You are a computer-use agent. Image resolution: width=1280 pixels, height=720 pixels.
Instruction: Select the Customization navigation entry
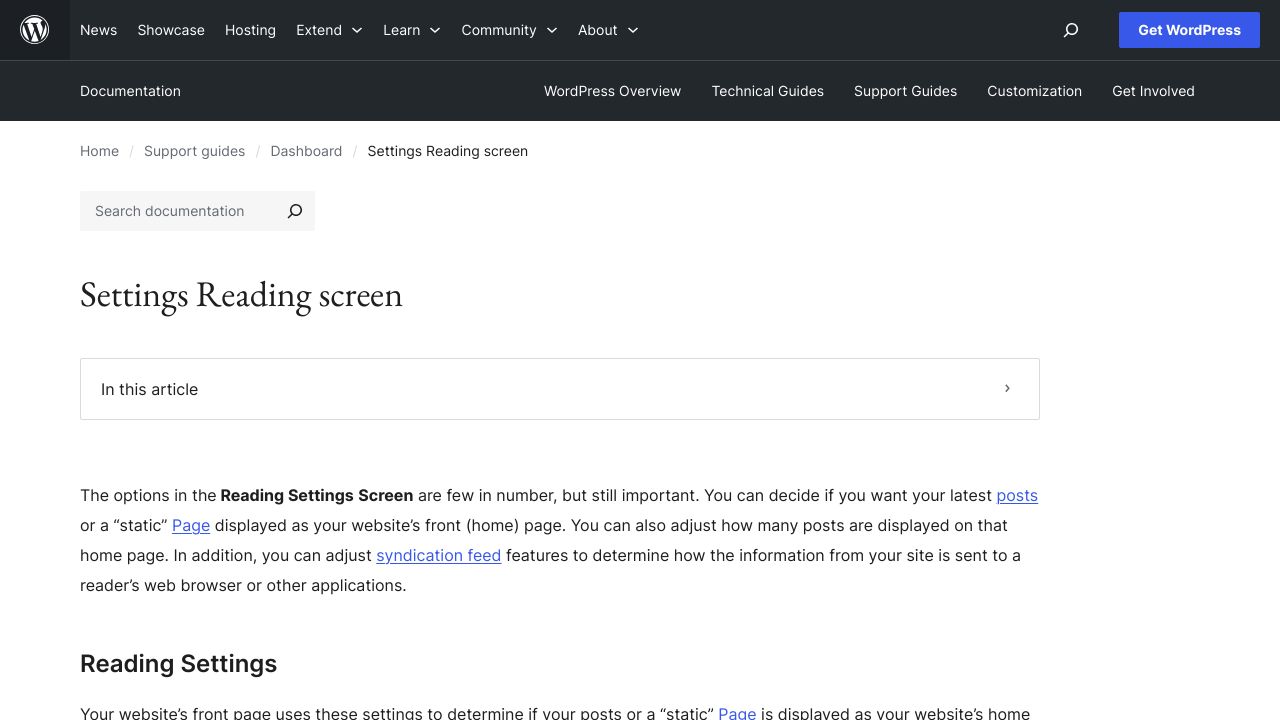click(x=1034, y=91)
